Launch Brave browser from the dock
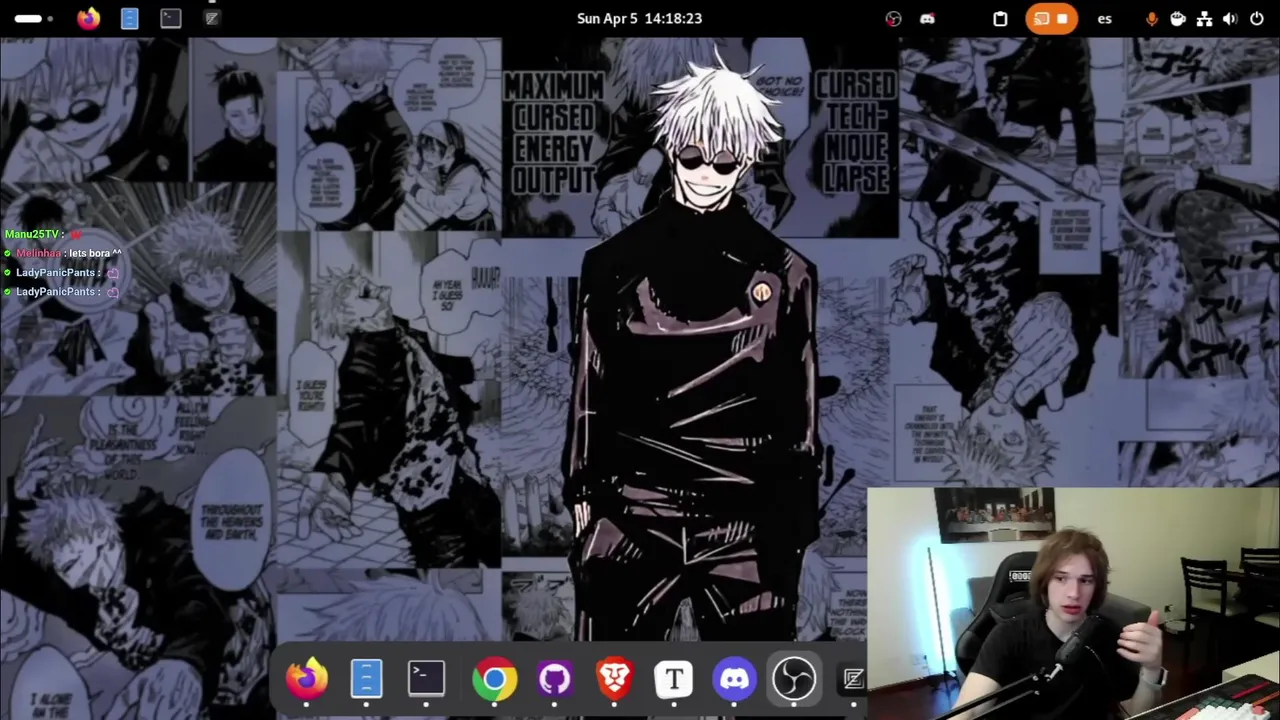This screenshot has height=720, width=1280. (614, 679)
